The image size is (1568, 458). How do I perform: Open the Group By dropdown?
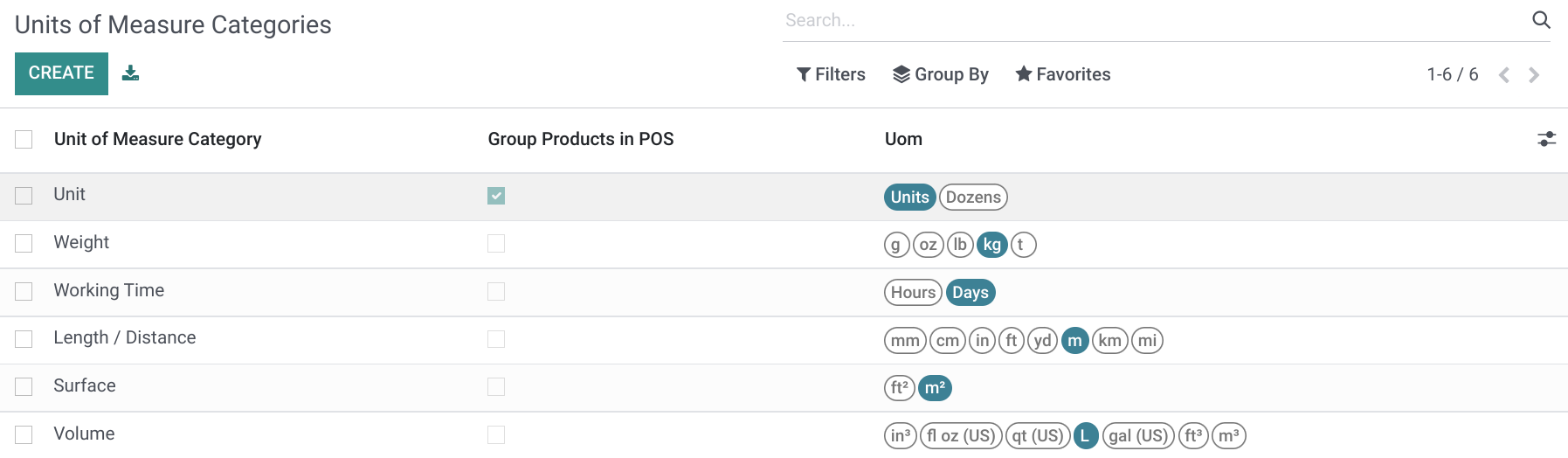(x=940, y=74)
